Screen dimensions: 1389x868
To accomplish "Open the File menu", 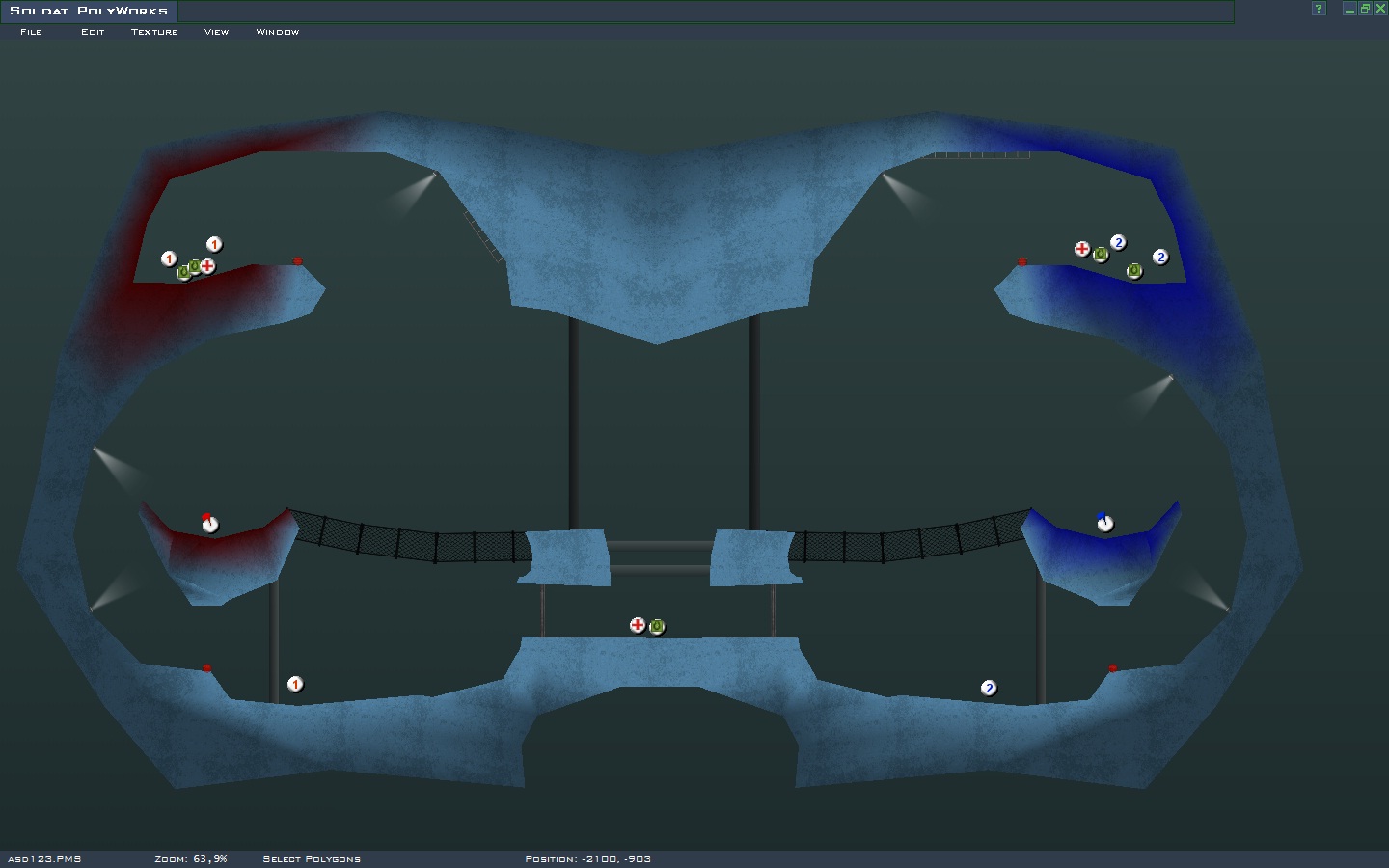I will click(x=31, y=32).
